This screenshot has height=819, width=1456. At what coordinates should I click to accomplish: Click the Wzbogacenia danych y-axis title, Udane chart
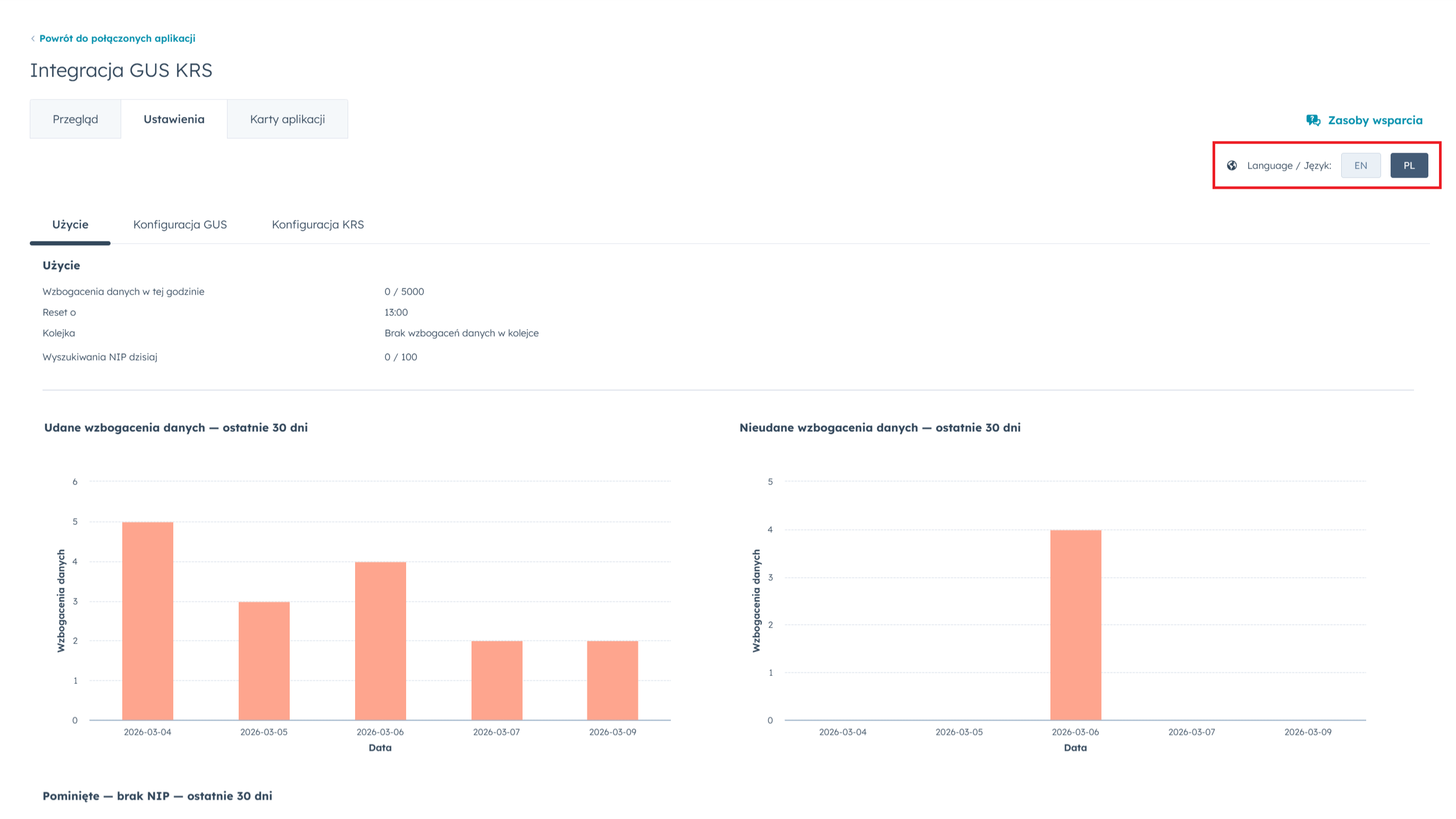coord(61,600)
